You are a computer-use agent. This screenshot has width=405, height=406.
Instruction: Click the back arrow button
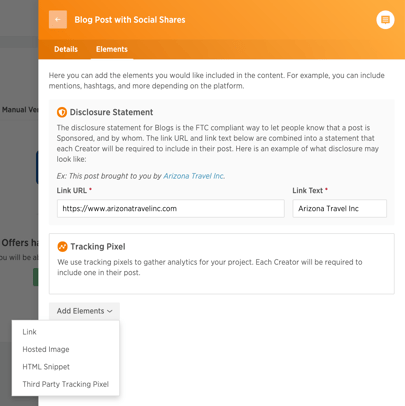(58, 19)
